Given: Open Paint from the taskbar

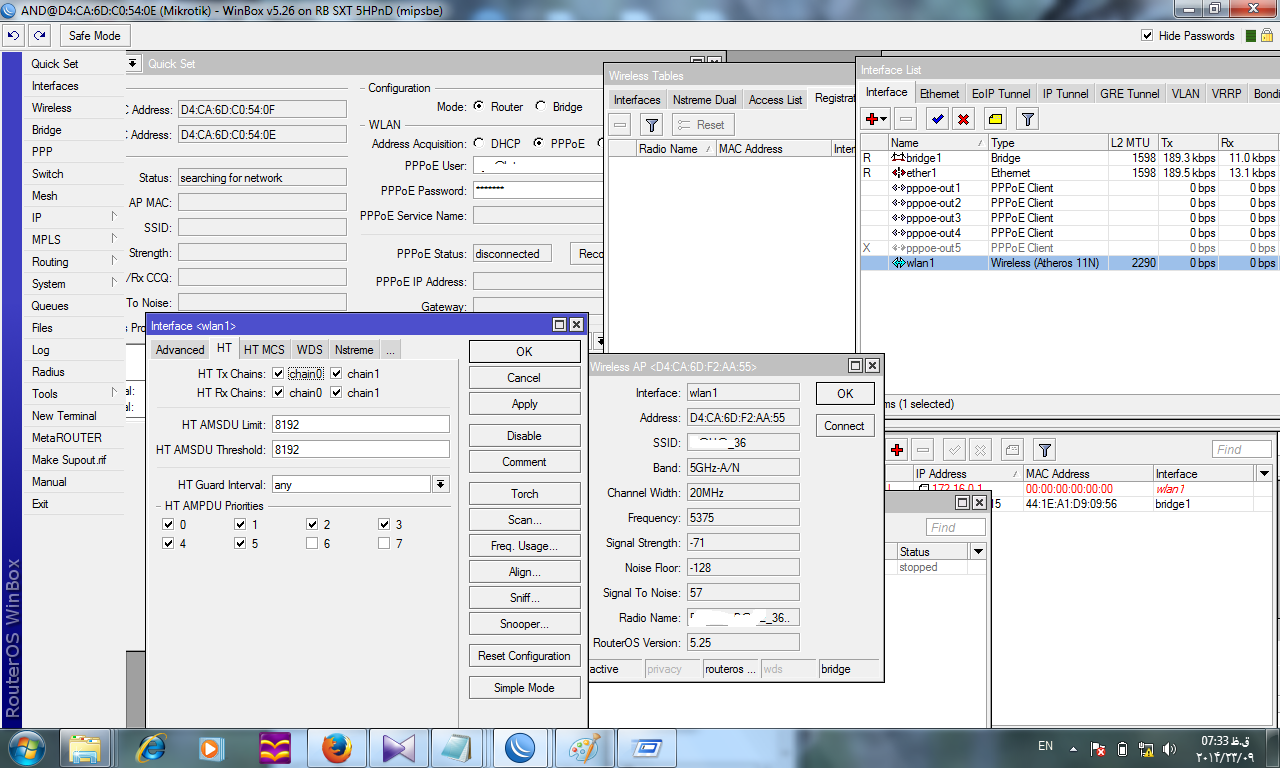Looking at the screenshot, I should [585, 748].
